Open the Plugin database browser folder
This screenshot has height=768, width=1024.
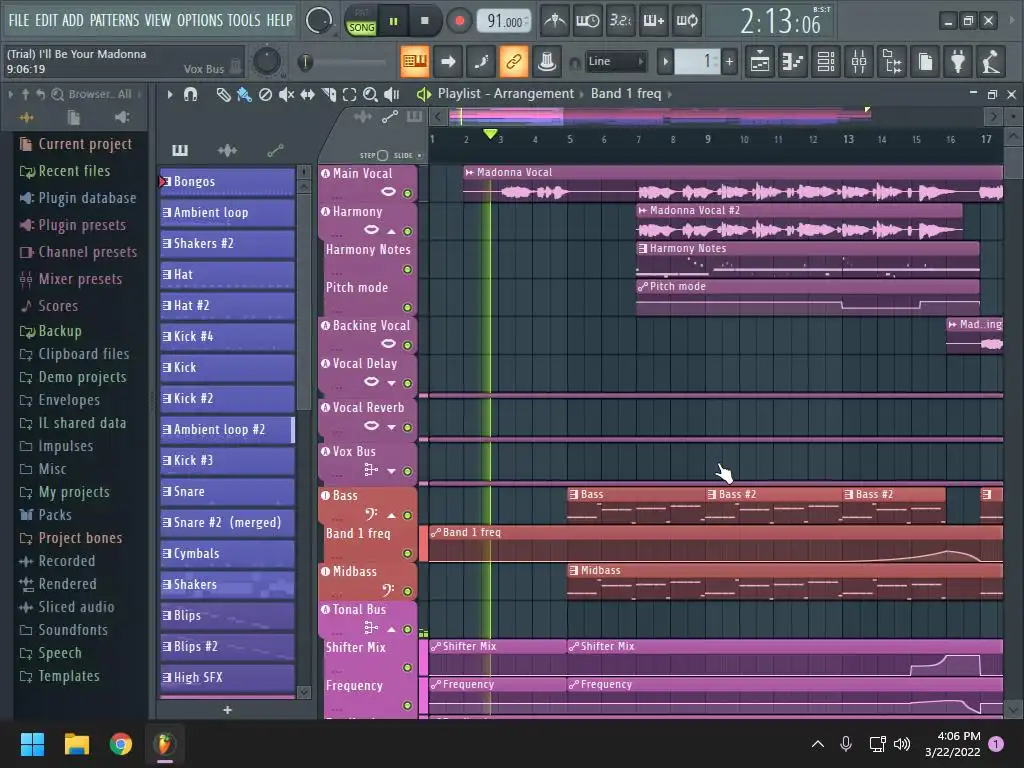78,198
